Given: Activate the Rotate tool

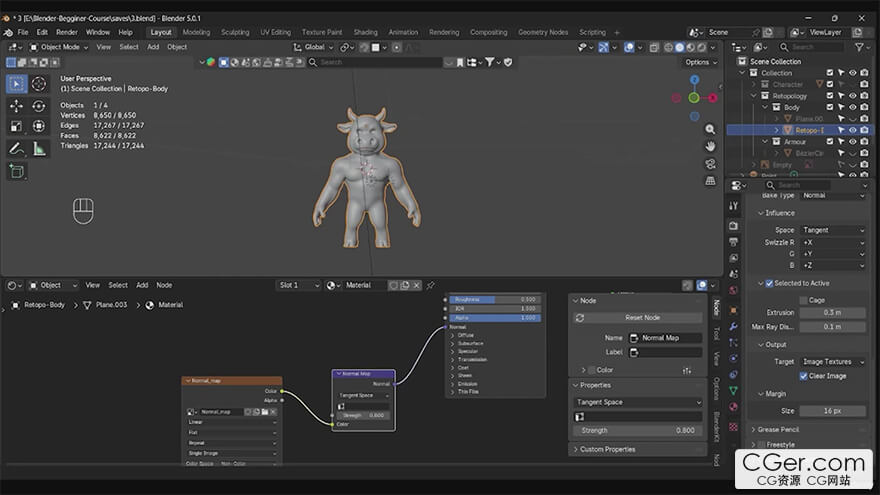Looking at the screenshot, I should coord(39,106).
